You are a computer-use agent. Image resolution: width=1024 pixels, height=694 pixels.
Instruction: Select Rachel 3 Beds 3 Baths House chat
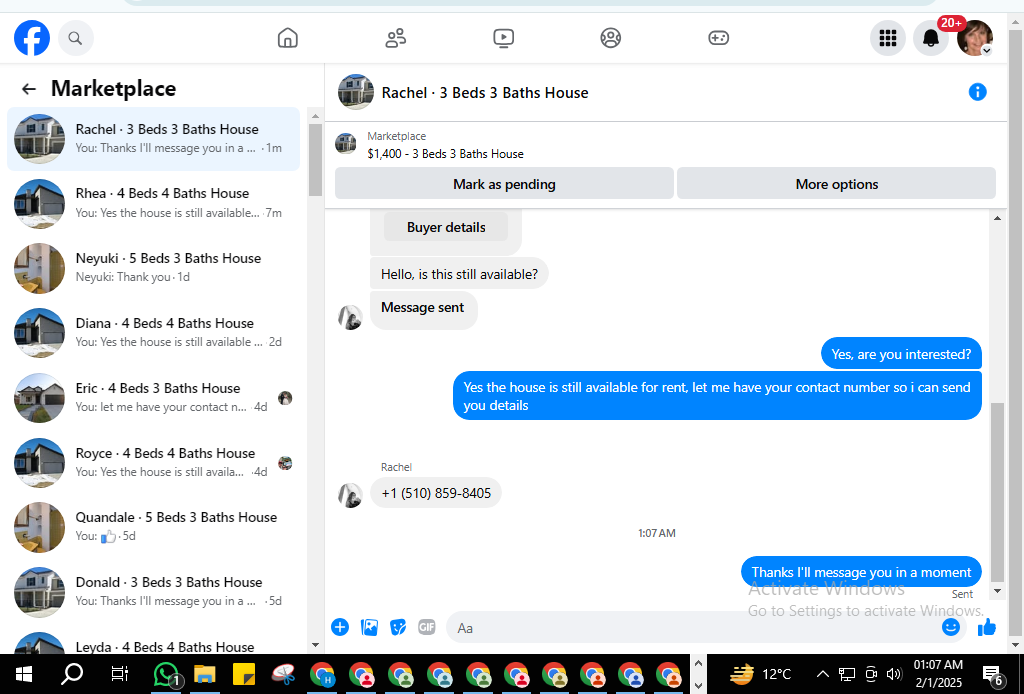click(x=153, y=138)
